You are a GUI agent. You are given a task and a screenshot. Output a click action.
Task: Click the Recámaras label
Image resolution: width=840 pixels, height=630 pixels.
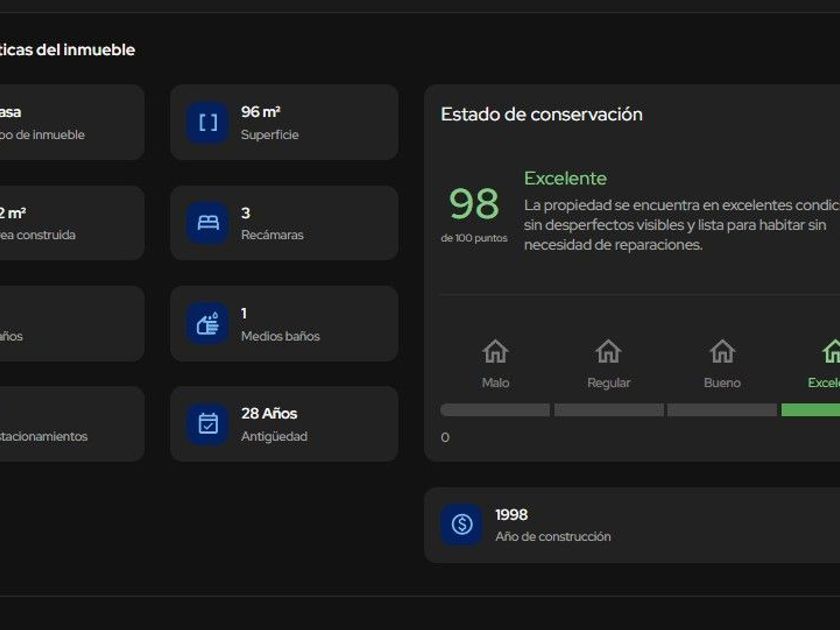[272, 235]
